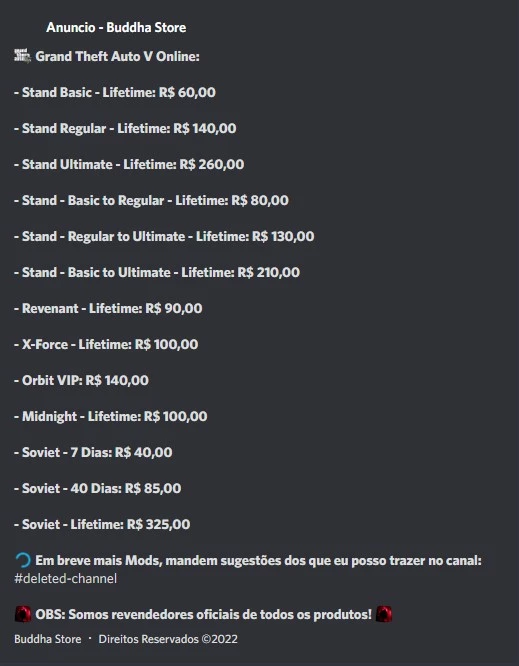
Task: Click the Anuncio - Buddha Store title
Action: pos(116,28)
